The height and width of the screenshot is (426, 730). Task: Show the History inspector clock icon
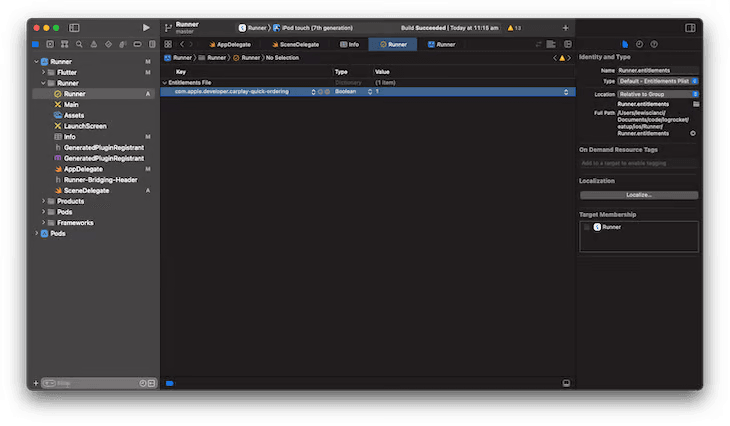pos(639,44)
